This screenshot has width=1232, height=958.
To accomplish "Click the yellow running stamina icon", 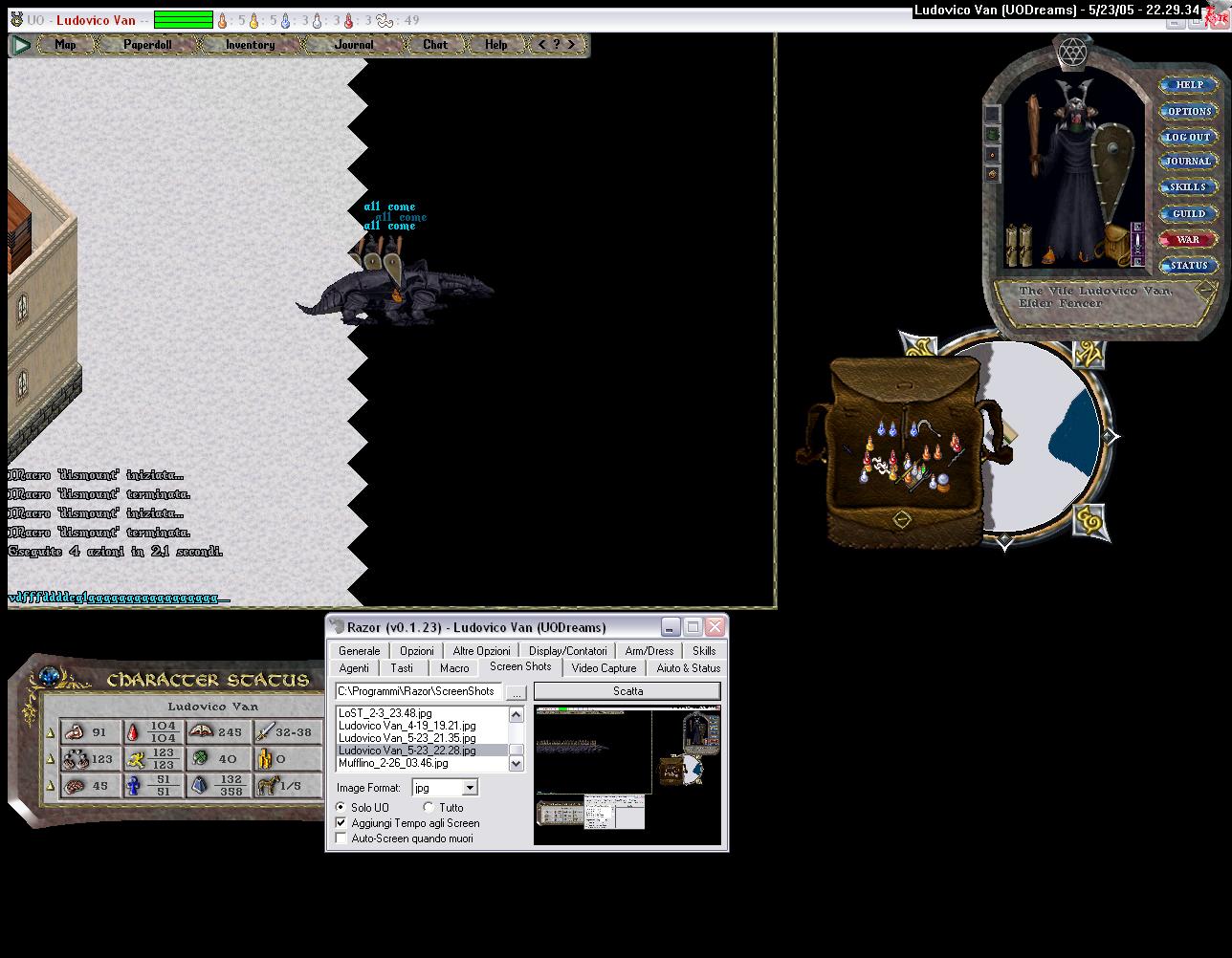I will pyautogui.click(x=136, y=759).
